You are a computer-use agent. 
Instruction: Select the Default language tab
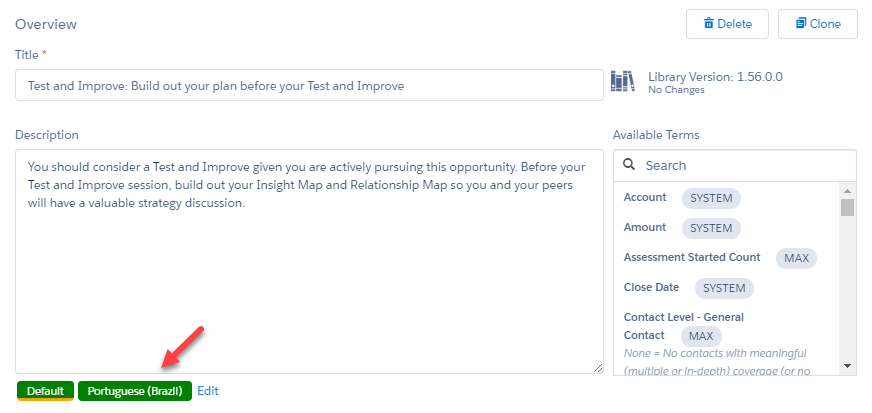pyautogui.click(x=46, y=391)
